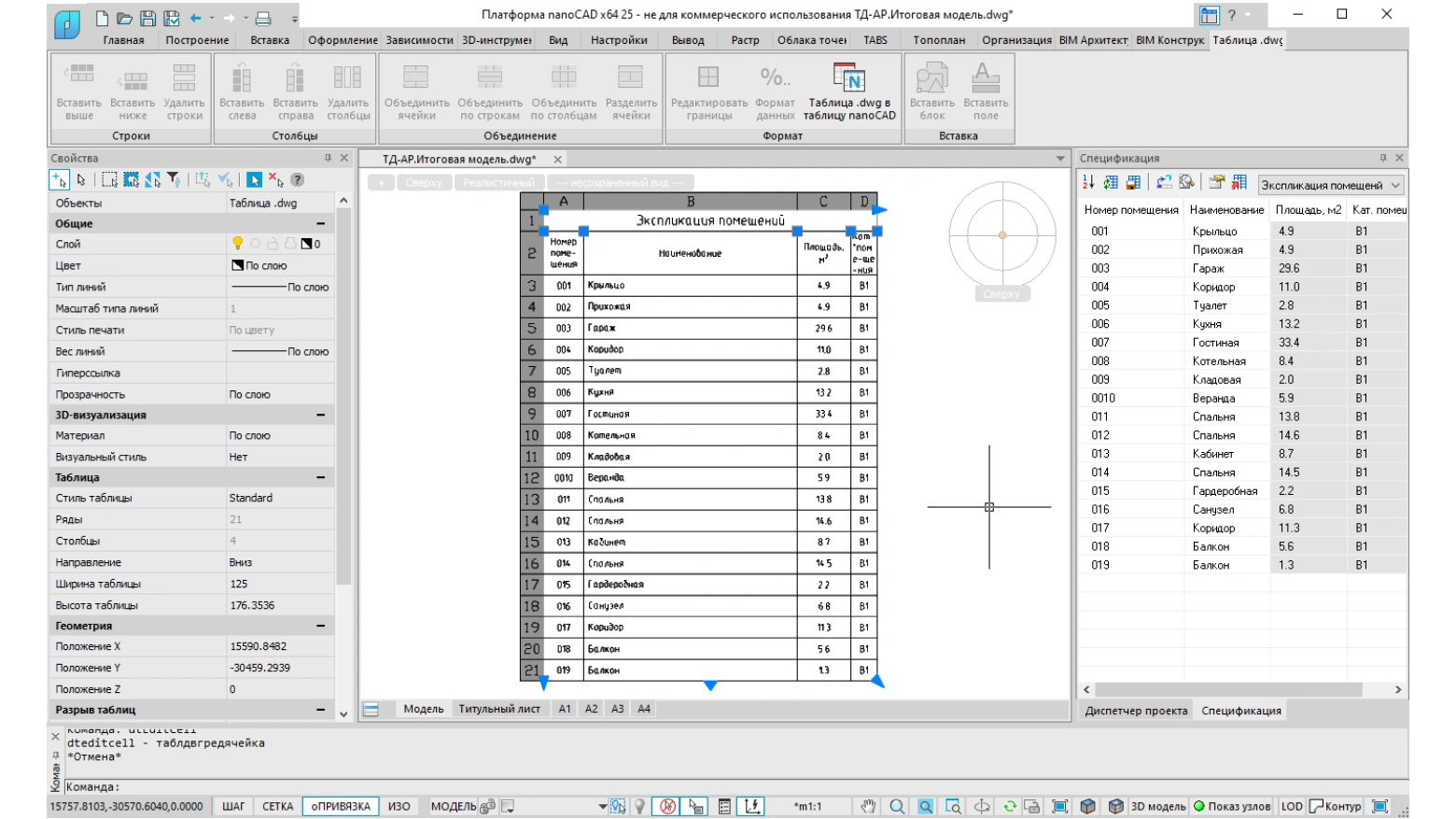Disable оПРИВЯЗКА object snap

click(341, 806)
